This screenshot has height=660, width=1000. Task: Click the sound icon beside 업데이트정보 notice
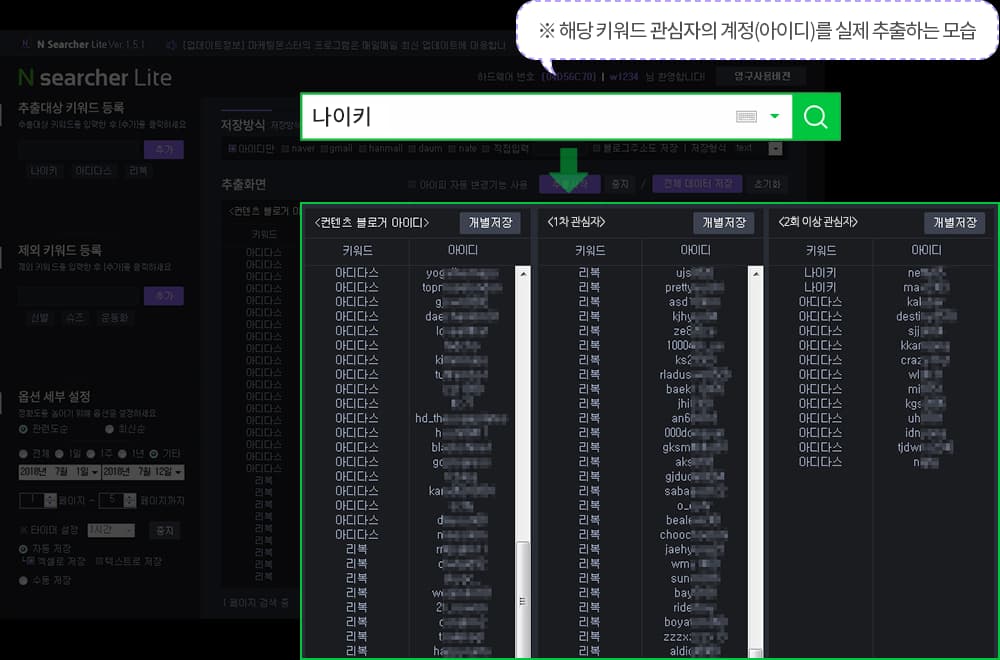tap(171, 45)
